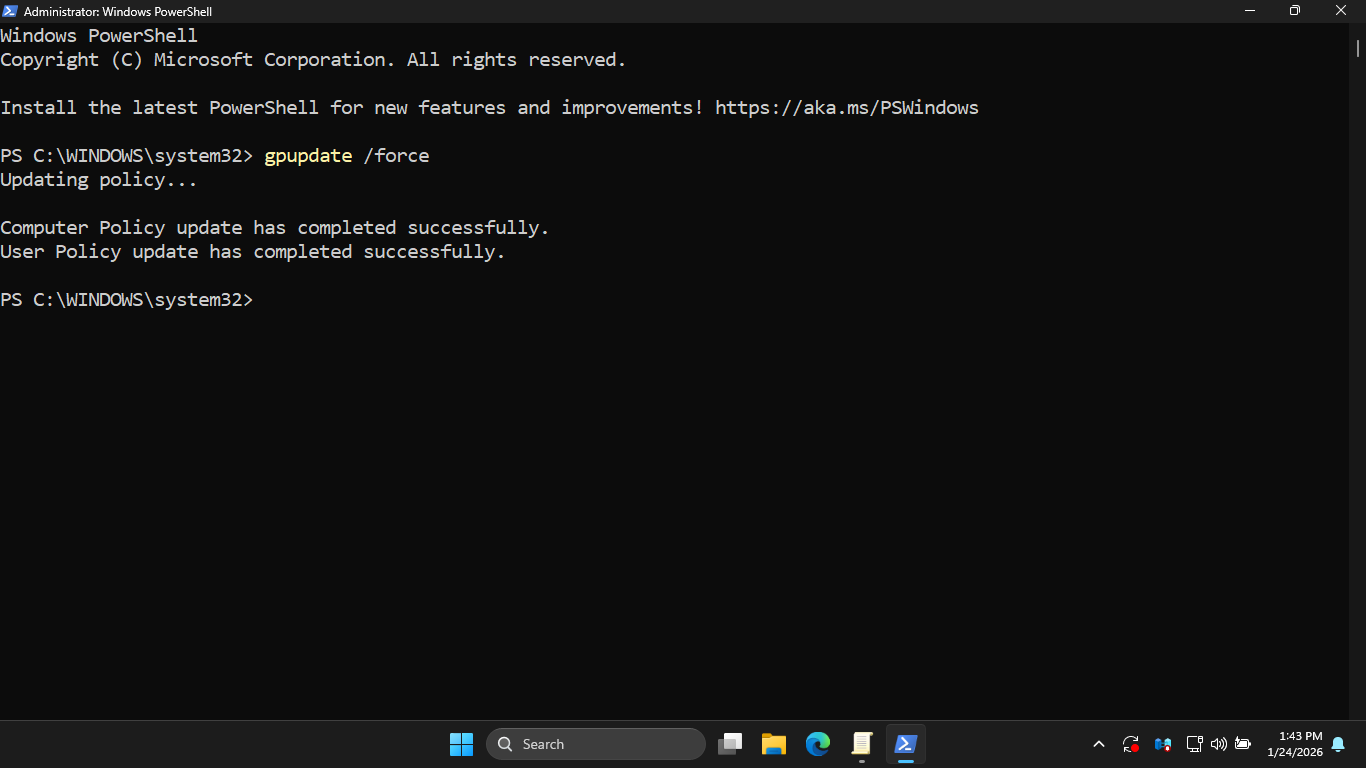
Task: Click the Windows Update restart tray icon
Action: [1131, 744]
